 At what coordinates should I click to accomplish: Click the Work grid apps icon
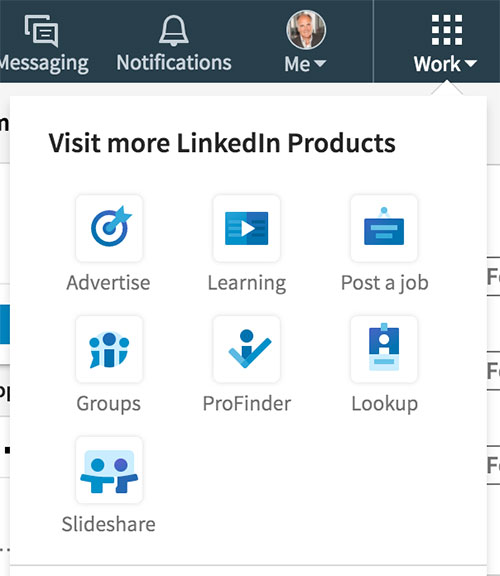tap(447, 30)
